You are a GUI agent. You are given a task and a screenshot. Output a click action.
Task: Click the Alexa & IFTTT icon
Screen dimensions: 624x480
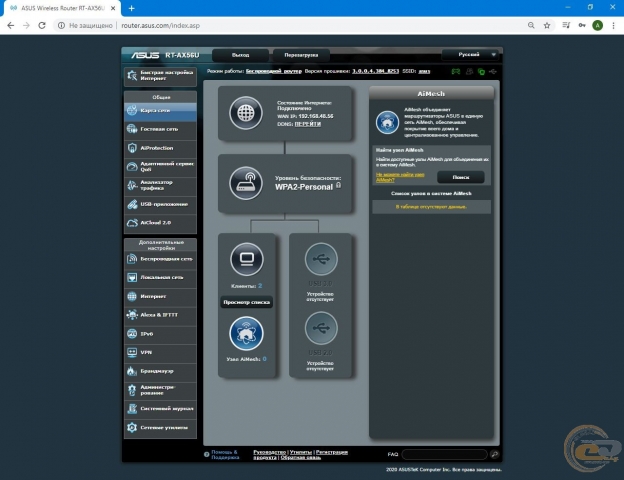coord(132,315)
